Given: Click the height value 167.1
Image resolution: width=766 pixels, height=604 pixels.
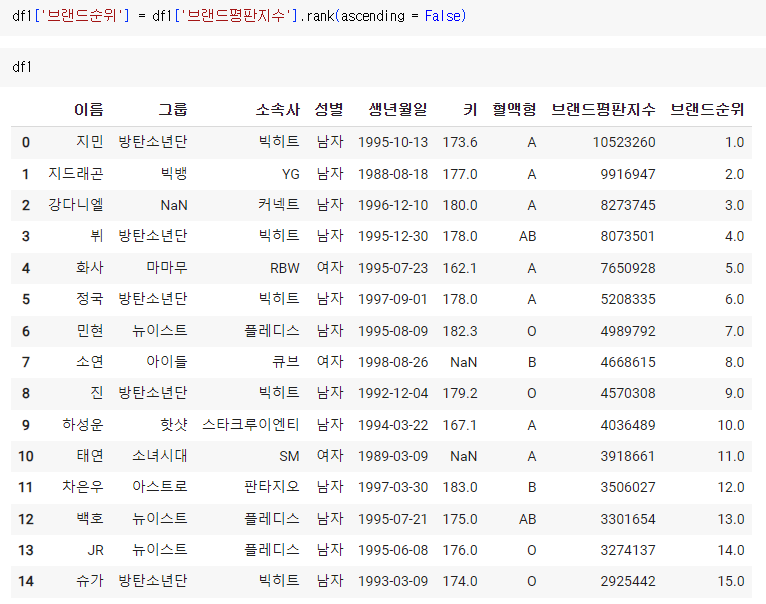Looking at the screenshot, I should click(460, 425).
